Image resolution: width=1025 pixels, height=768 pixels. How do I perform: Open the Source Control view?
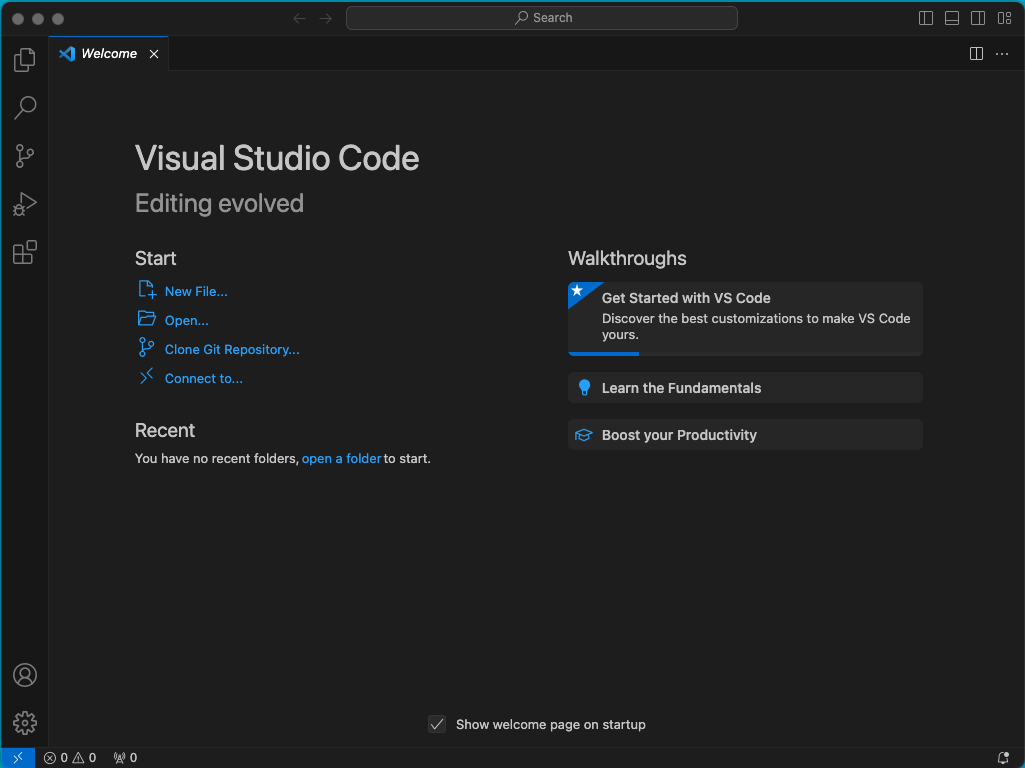[25, 156]
